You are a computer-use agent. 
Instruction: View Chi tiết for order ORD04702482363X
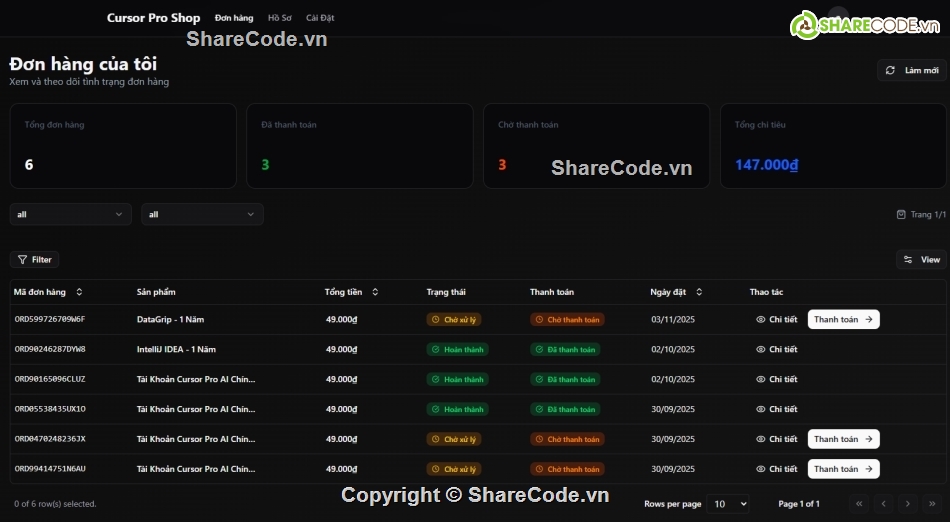pos(777,439)
